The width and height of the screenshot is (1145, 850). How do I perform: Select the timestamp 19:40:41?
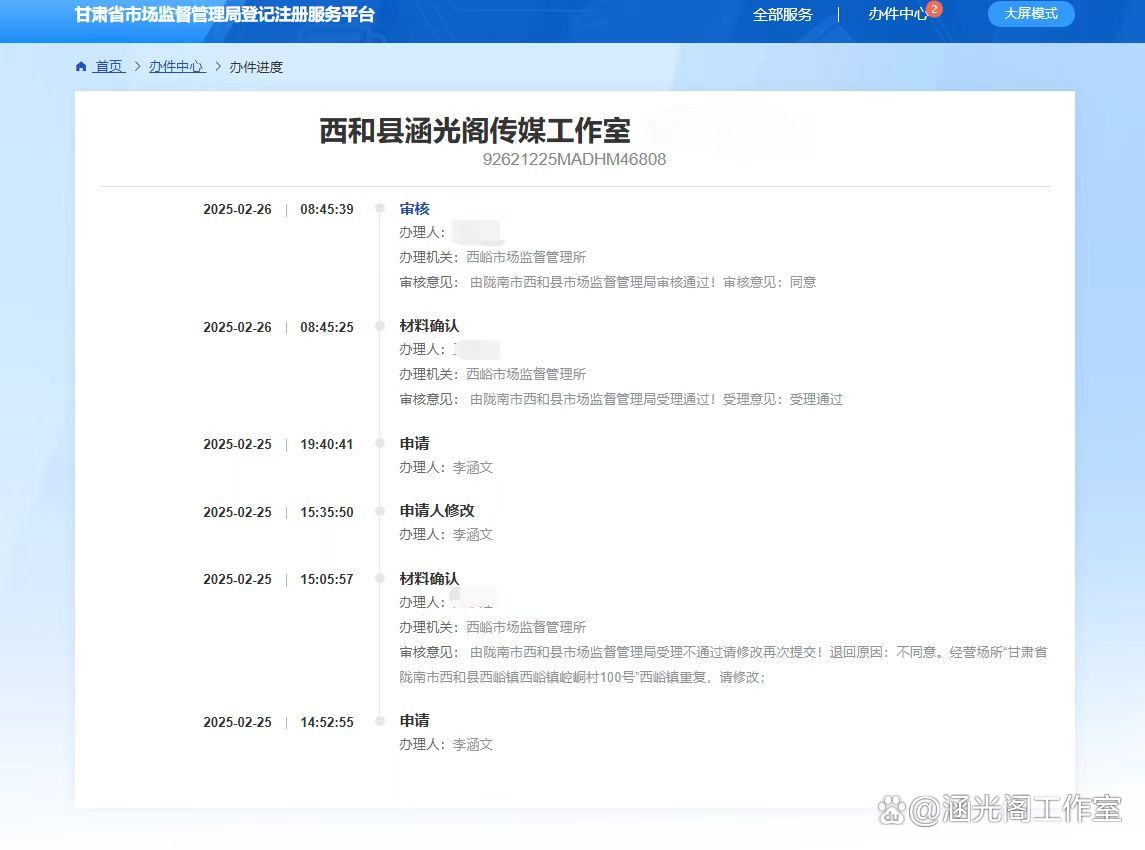326,444
